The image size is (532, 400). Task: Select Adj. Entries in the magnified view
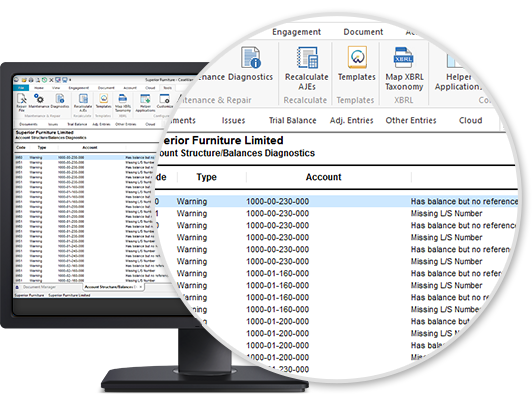click(x=352, y=120)
